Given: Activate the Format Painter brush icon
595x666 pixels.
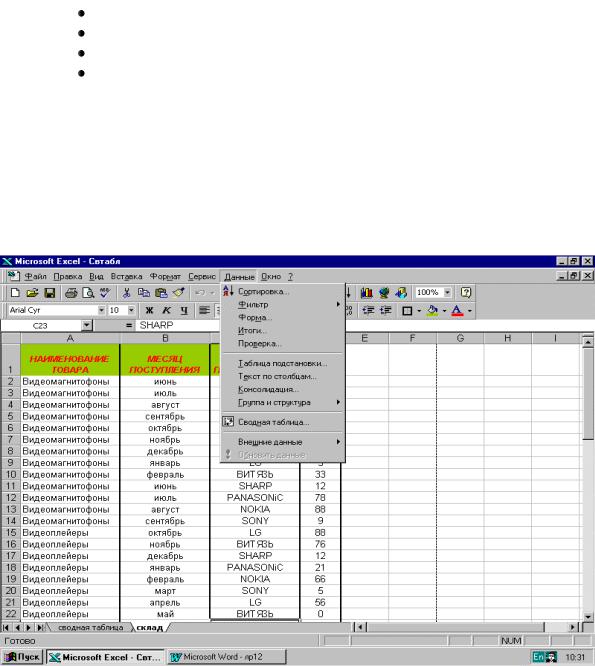Looking at the screenshot, I should pos(178,293).
